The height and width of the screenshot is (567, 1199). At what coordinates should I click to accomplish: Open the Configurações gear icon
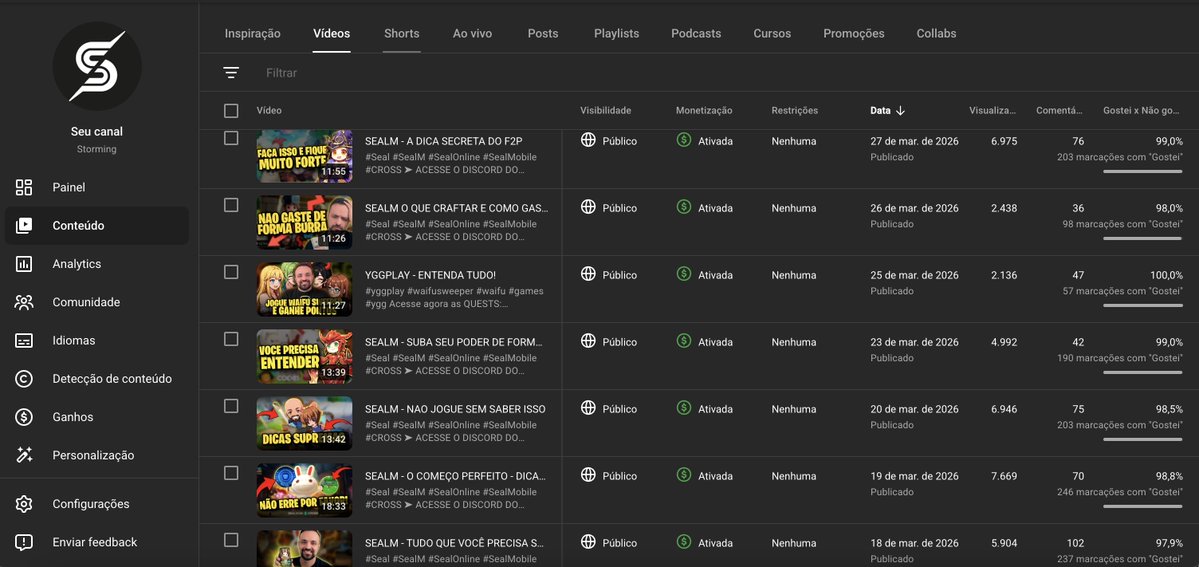coord(24,504)
